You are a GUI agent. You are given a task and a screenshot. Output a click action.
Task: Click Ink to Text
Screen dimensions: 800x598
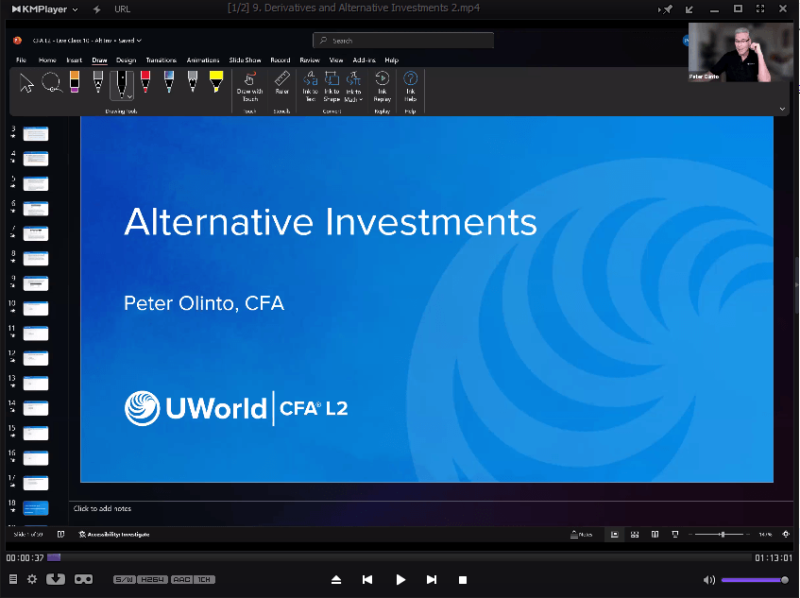310,87
